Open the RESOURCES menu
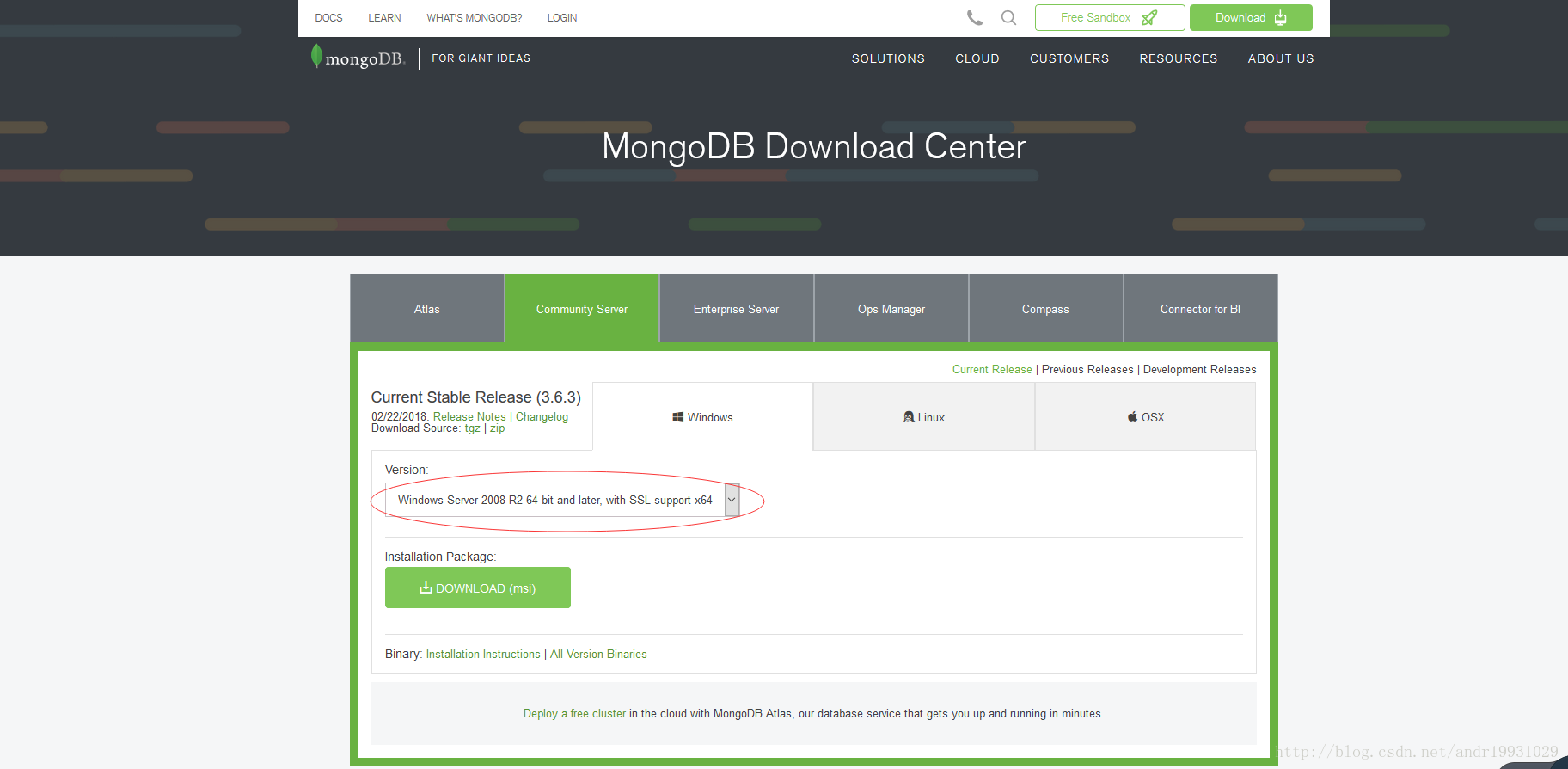The width and height of the screenshot is (1568, 769). (x=1179, y=58)
